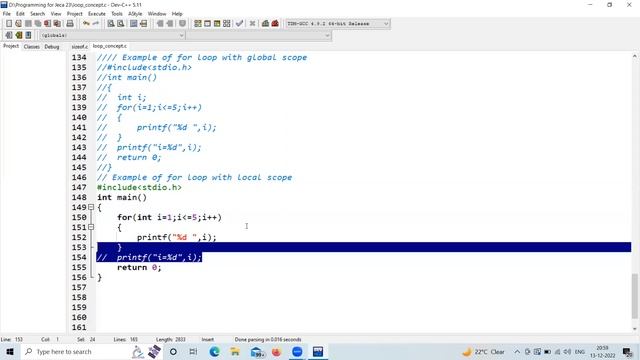Viewport: 640px width, 360px height.
Task: Click the scroll up arrow of editor
Action: pos(635,56)
